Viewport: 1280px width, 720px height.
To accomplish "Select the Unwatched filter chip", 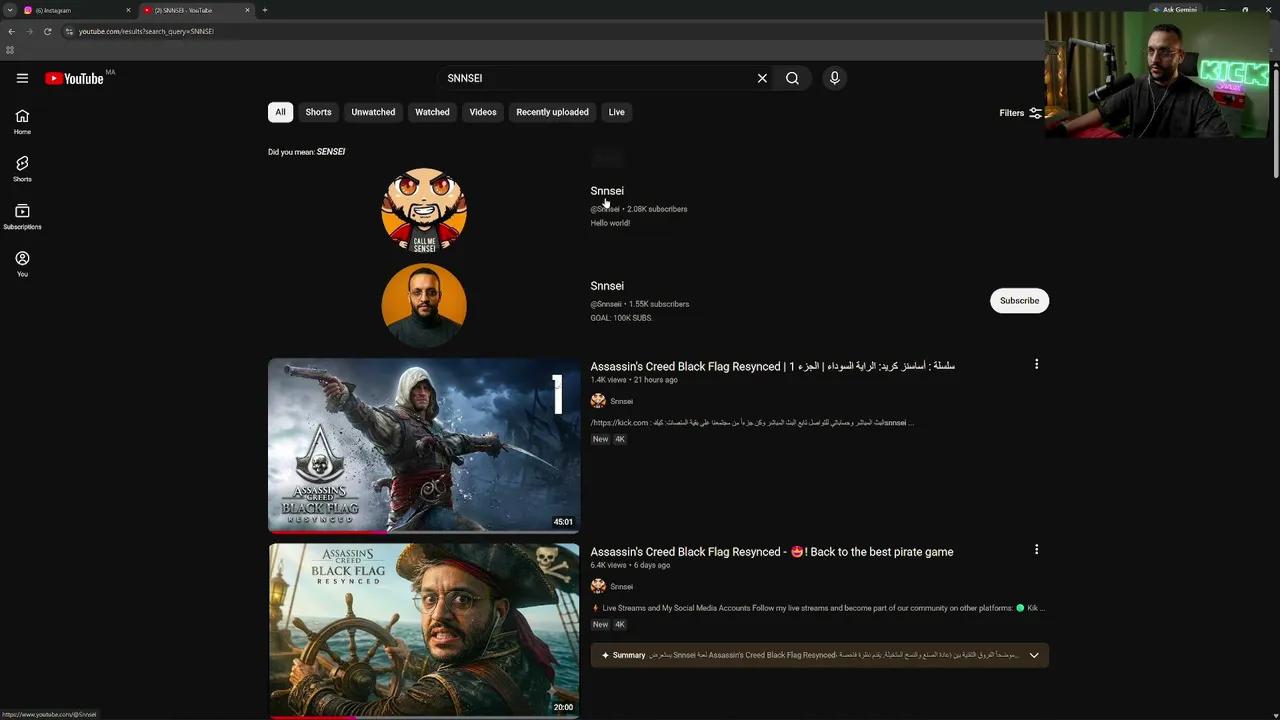I will click(x=373, y=112).
